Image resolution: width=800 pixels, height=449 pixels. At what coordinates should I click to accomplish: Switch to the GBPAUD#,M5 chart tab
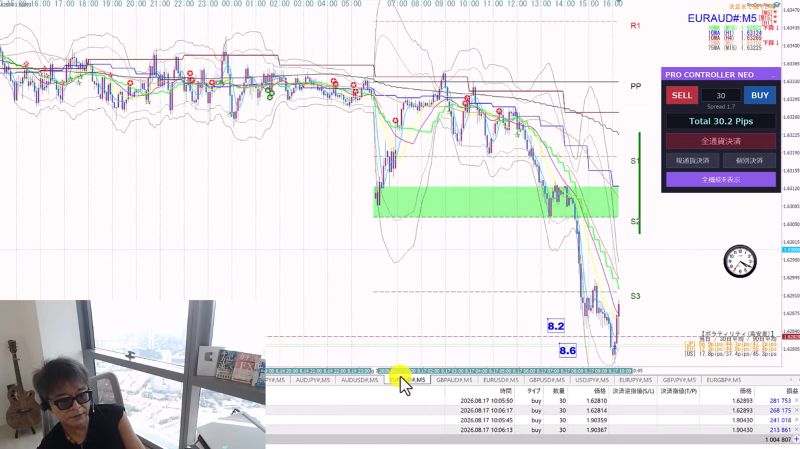pos(454,380)
